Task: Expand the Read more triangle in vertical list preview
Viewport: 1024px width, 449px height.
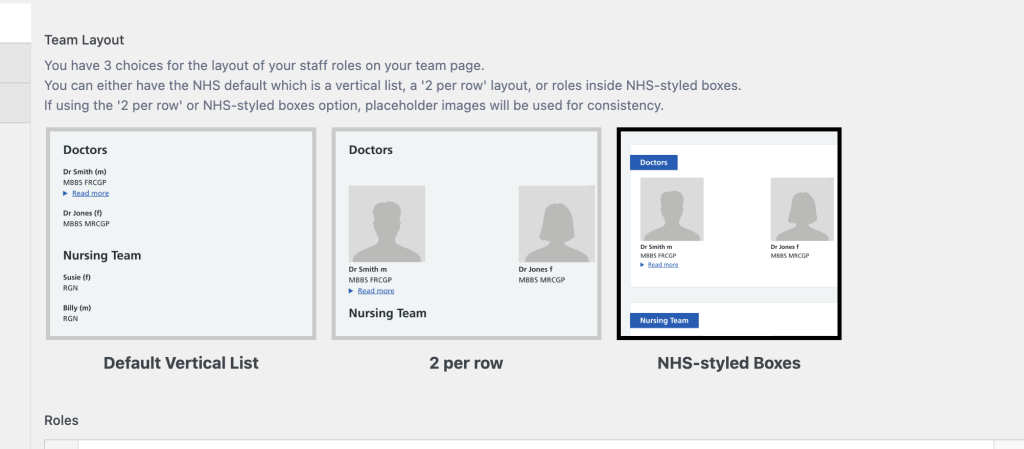Action: point(65,193)
